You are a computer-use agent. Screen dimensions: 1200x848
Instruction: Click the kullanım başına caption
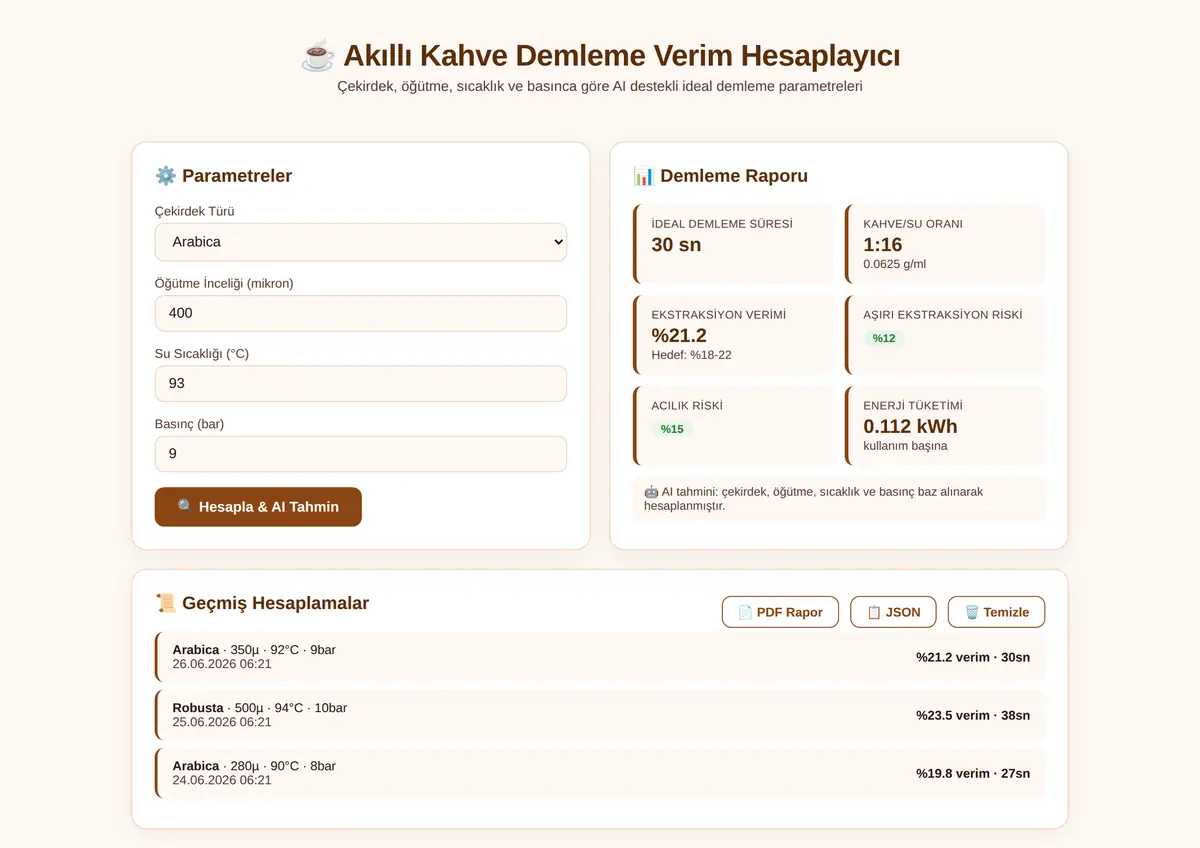tap(905, 446)
